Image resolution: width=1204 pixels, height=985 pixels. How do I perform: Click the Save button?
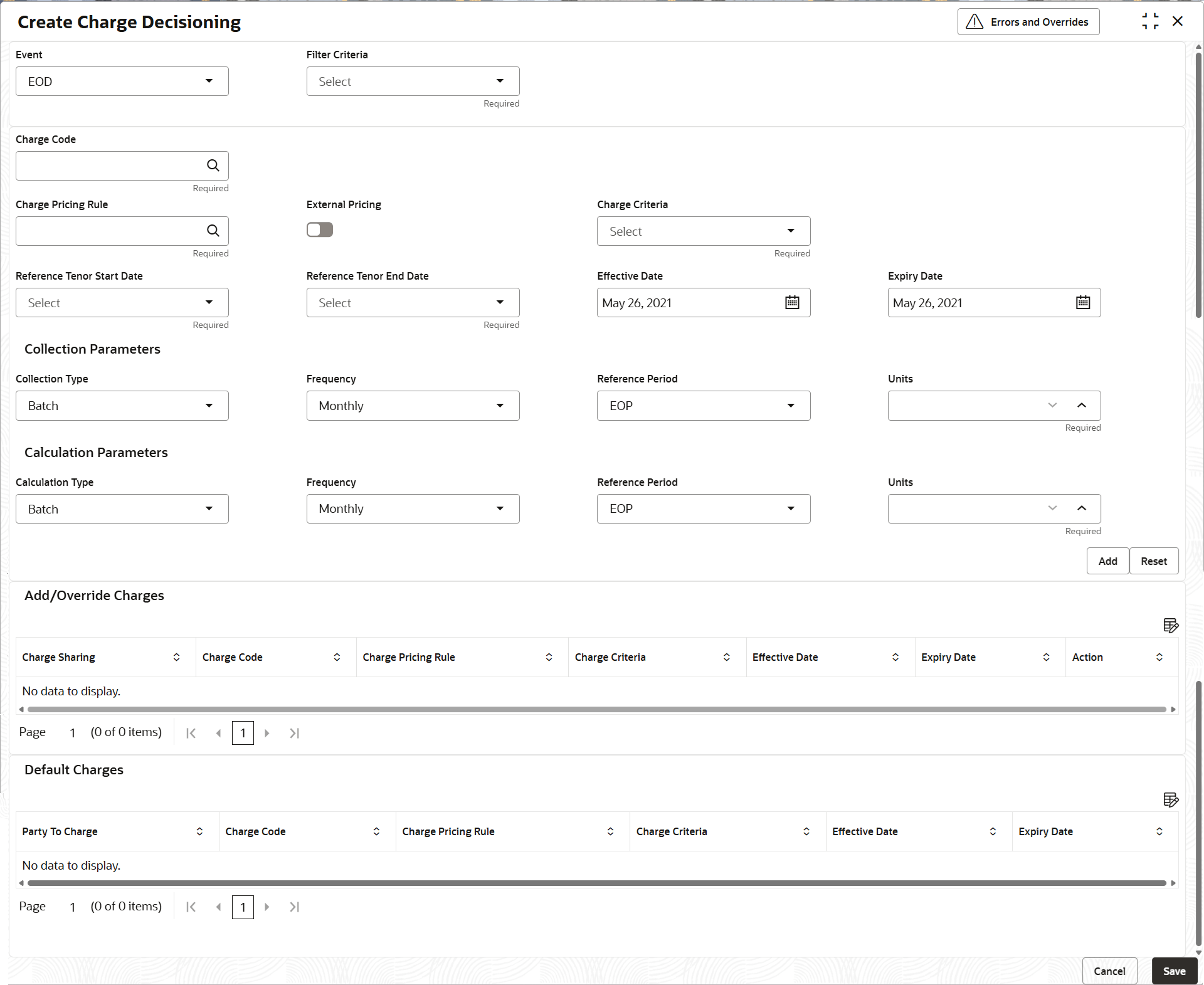pos(1174,971)
